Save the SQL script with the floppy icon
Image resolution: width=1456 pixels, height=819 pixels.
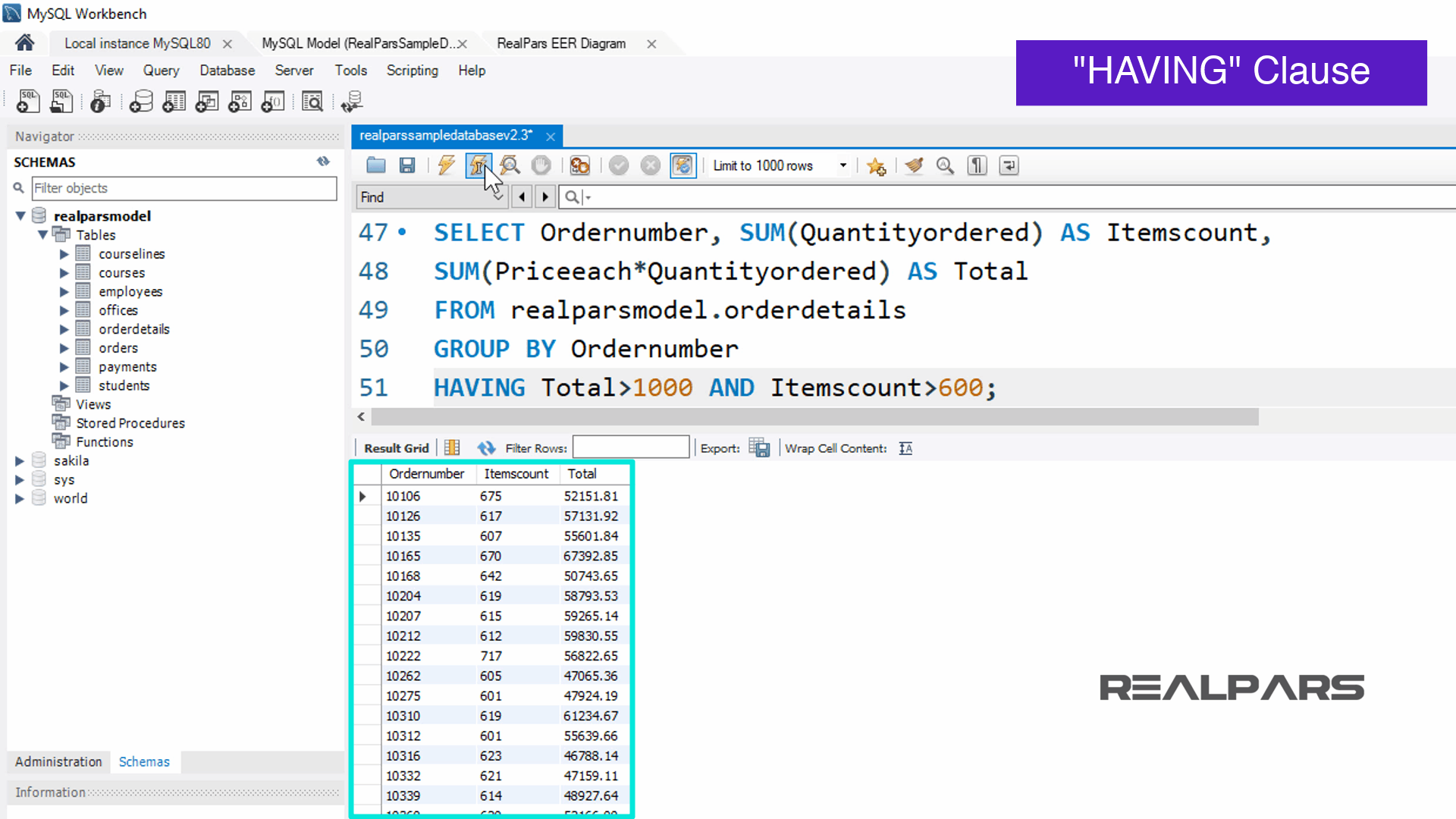tap(407, 165)
